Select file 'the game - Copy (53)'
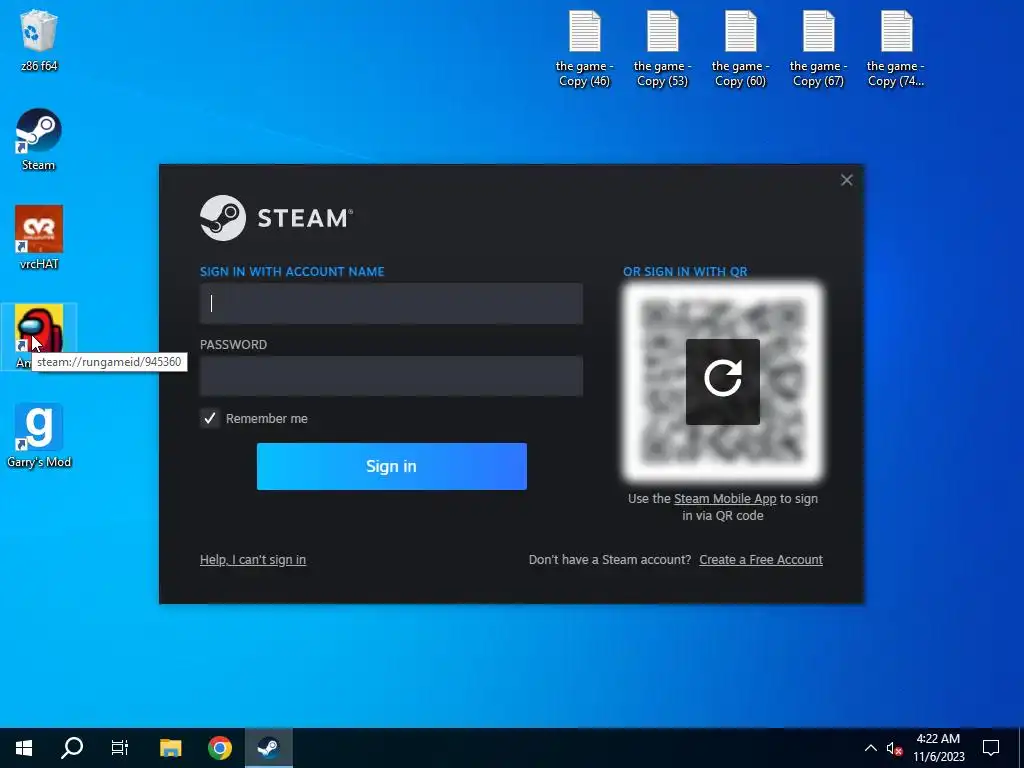This screenshot has width=1024, height=768. pos(662,49)
